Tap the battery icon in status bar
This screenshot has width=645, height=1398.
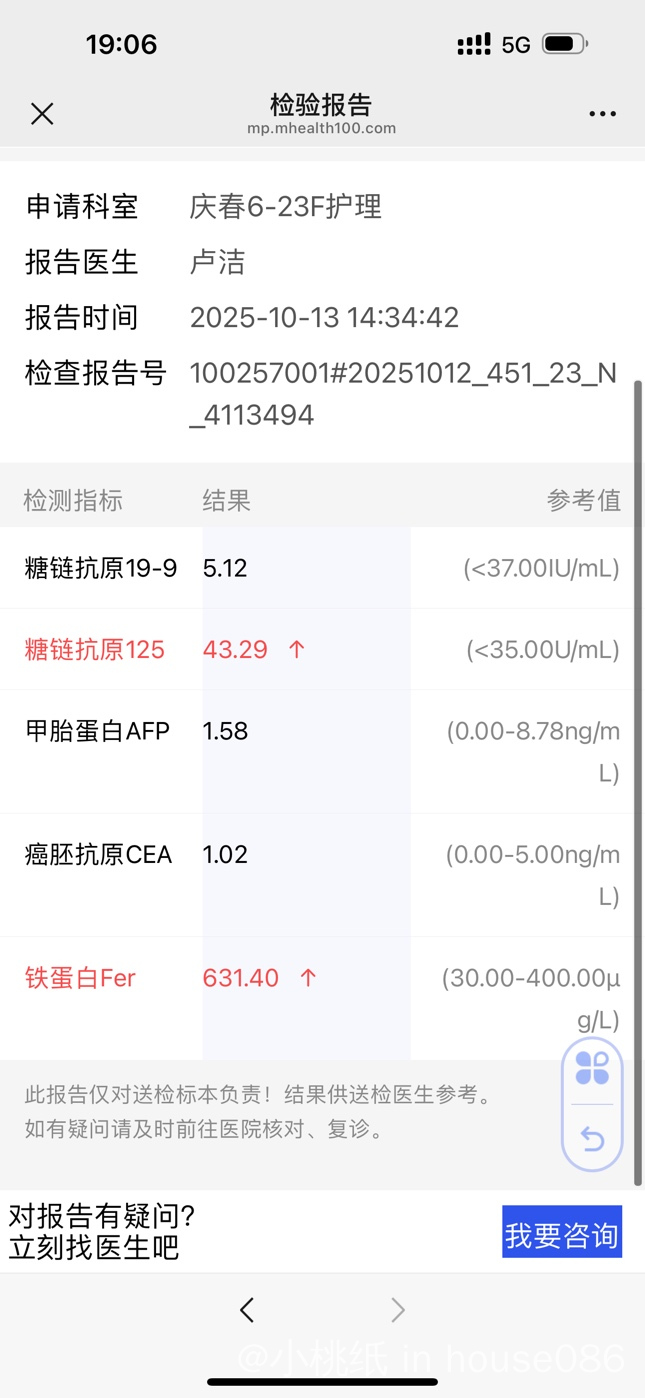pos(564,44)
